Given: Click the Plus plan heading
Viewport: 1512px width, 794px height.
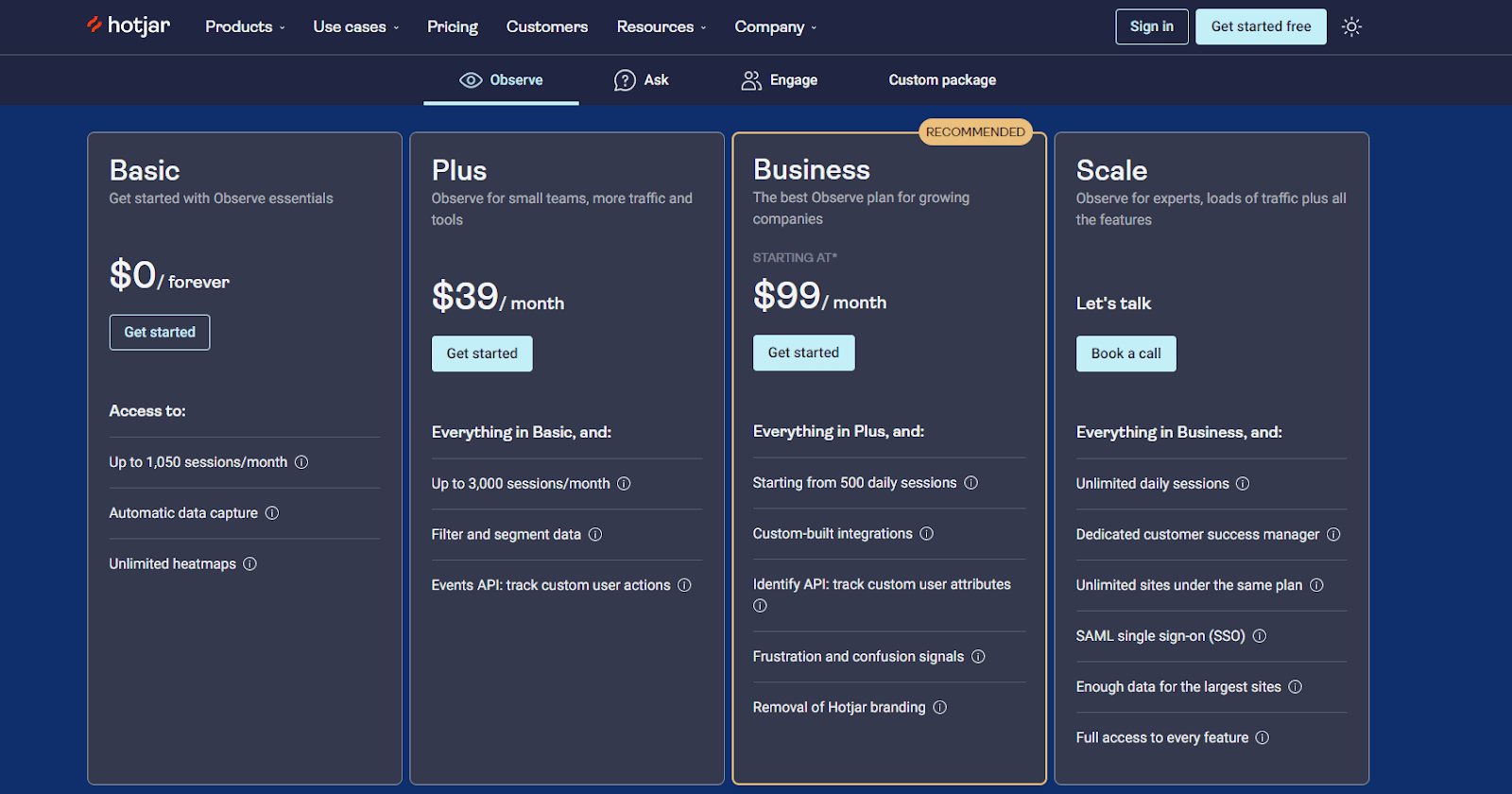Looking at the screenshot, I should point(459,170).
